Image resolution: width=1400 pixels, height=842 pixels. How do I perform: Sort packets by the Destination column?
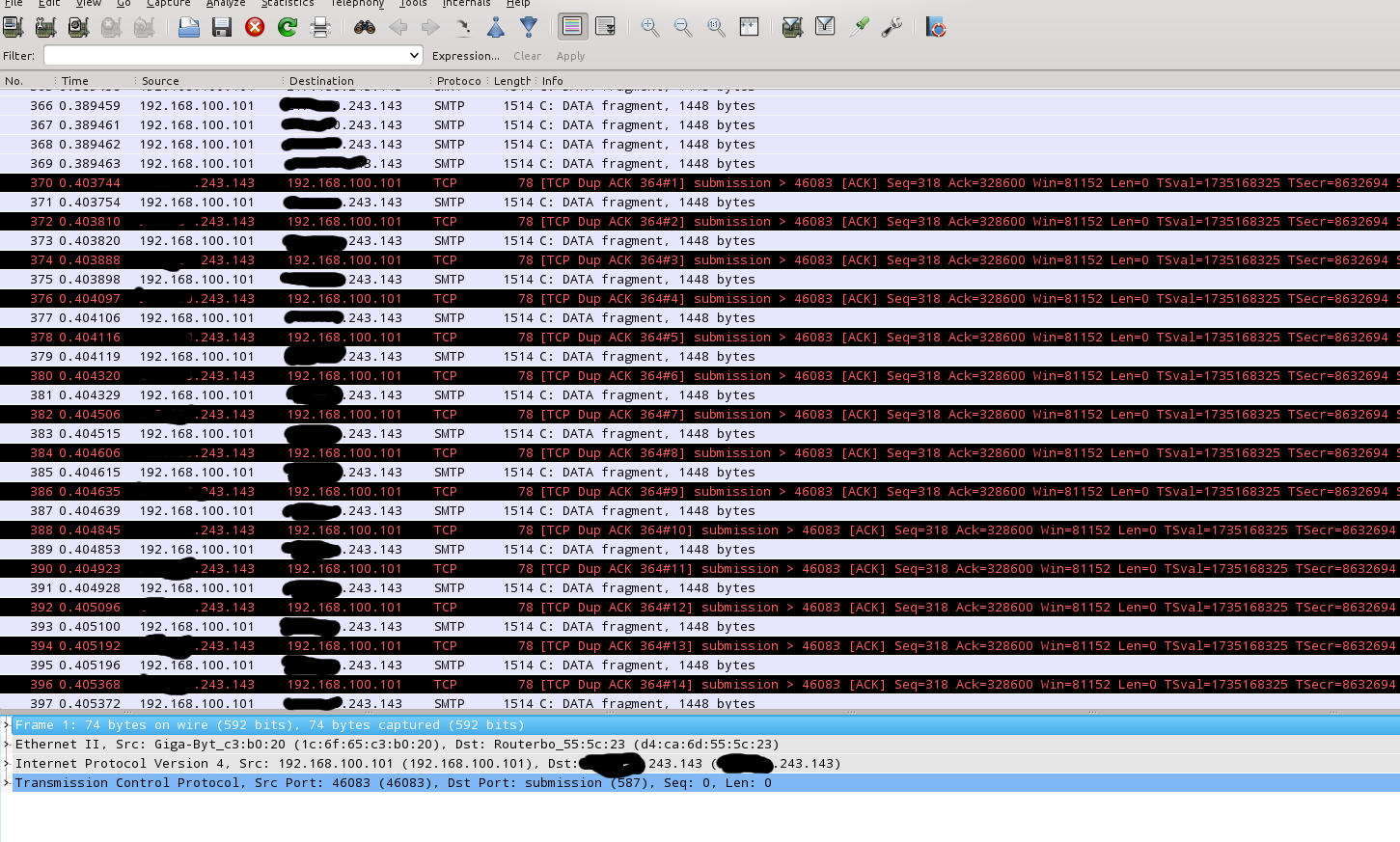[357, 81]
